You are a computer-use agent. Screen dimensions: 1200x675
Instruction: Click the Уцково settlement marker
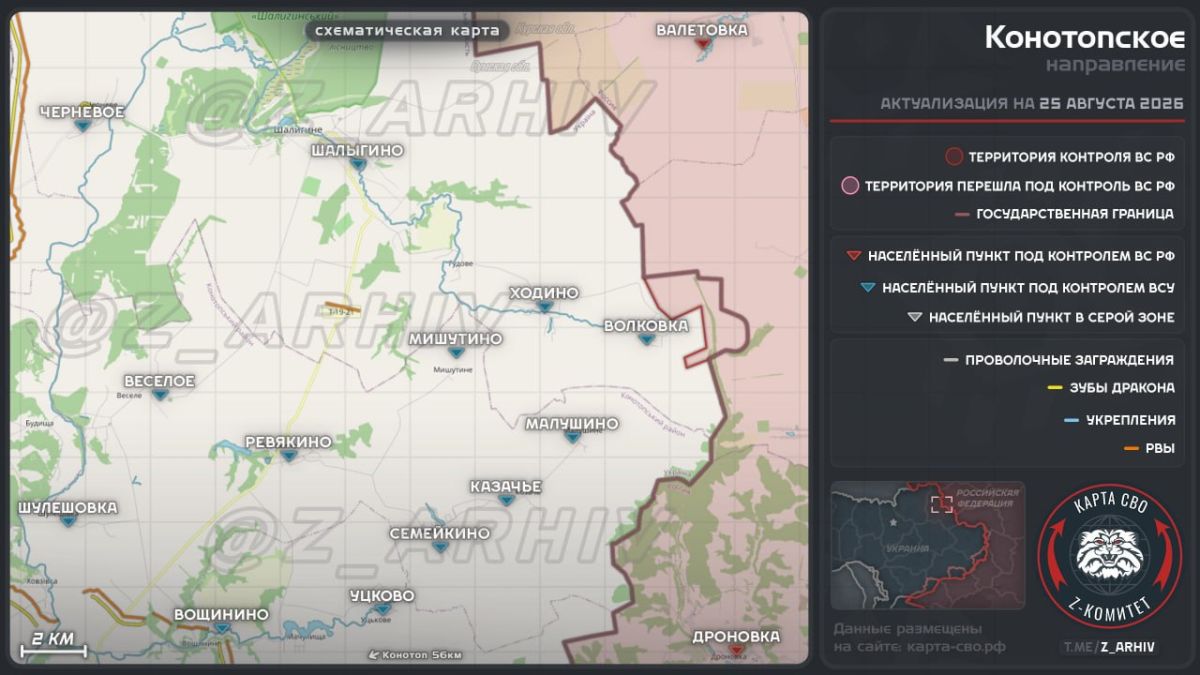[x=382, y=609]
